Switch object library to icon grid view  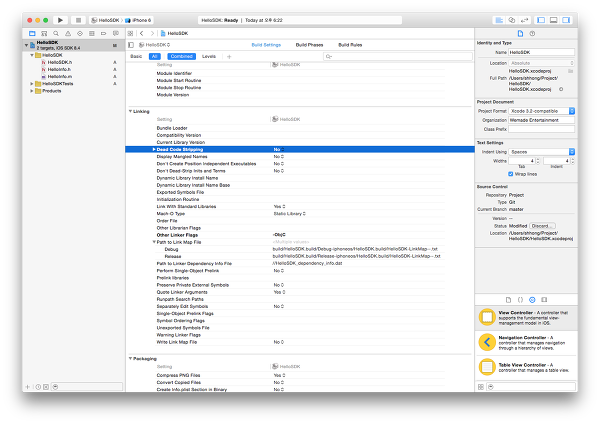[481, 387]
